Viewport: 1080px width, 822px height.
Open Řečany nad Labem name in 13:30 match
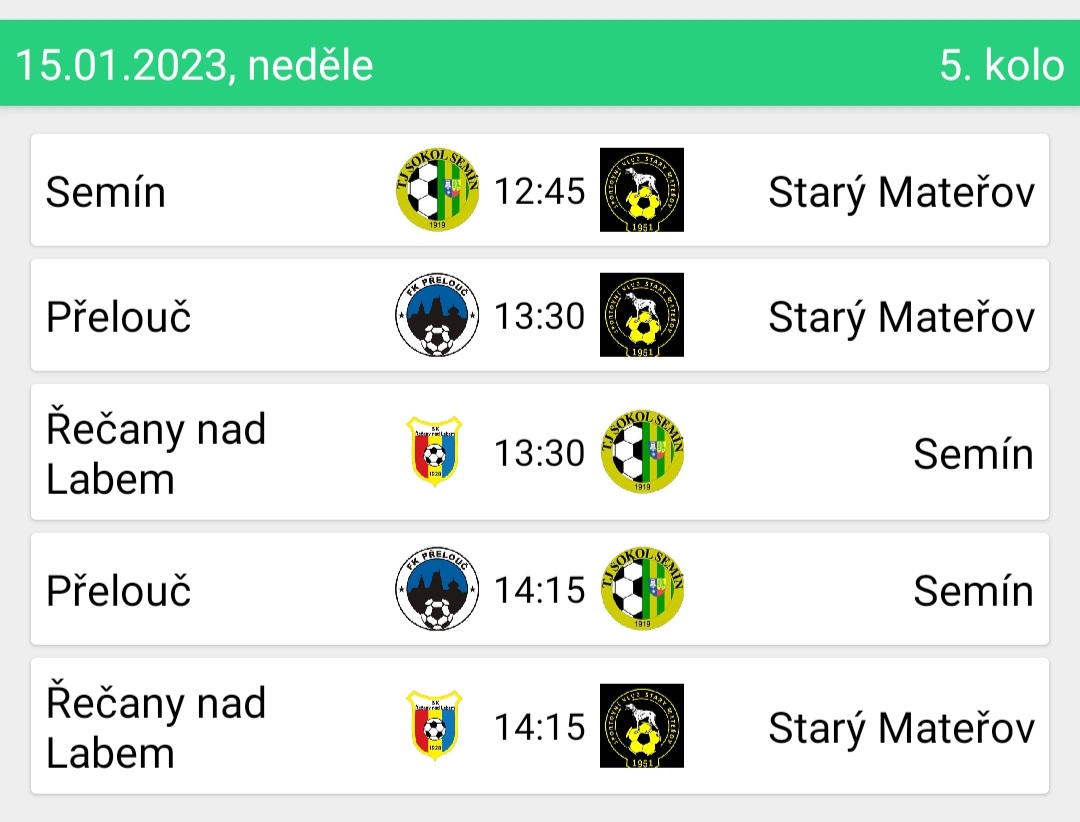click(x=156, y=453)
